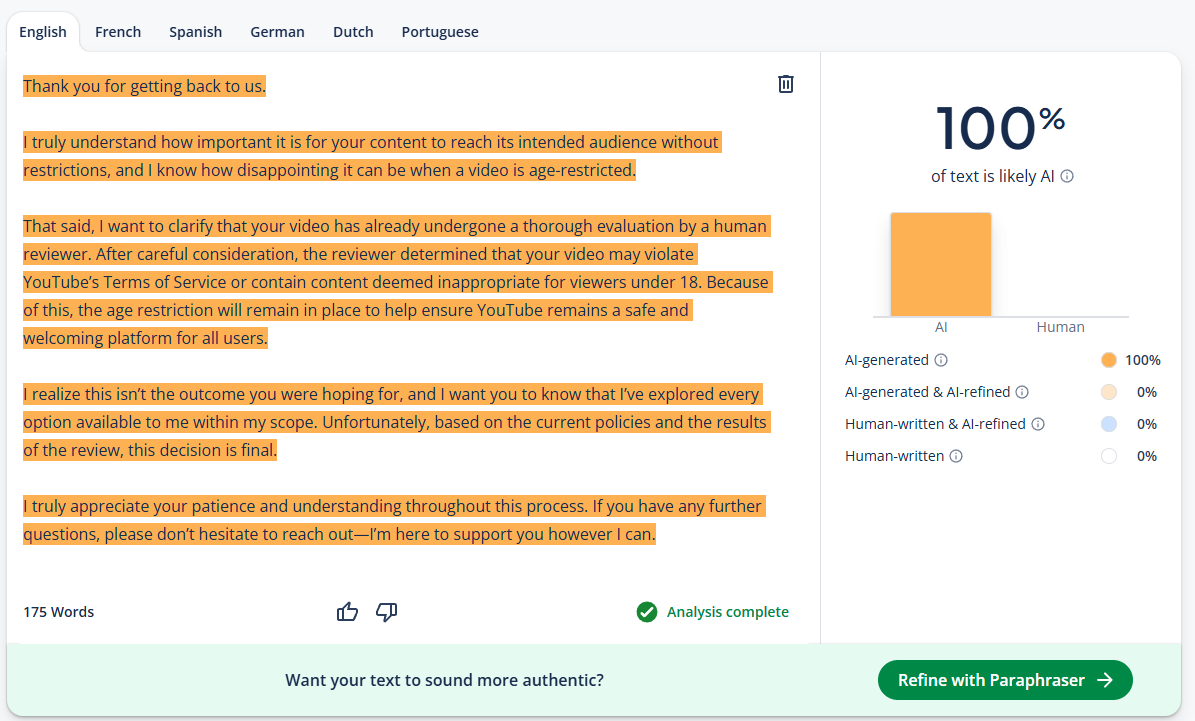This screenshot has width=1195, height=721.
Task: Click the paragraph starting 'That said, I want to clarify'
Action: tap(397, 282)
